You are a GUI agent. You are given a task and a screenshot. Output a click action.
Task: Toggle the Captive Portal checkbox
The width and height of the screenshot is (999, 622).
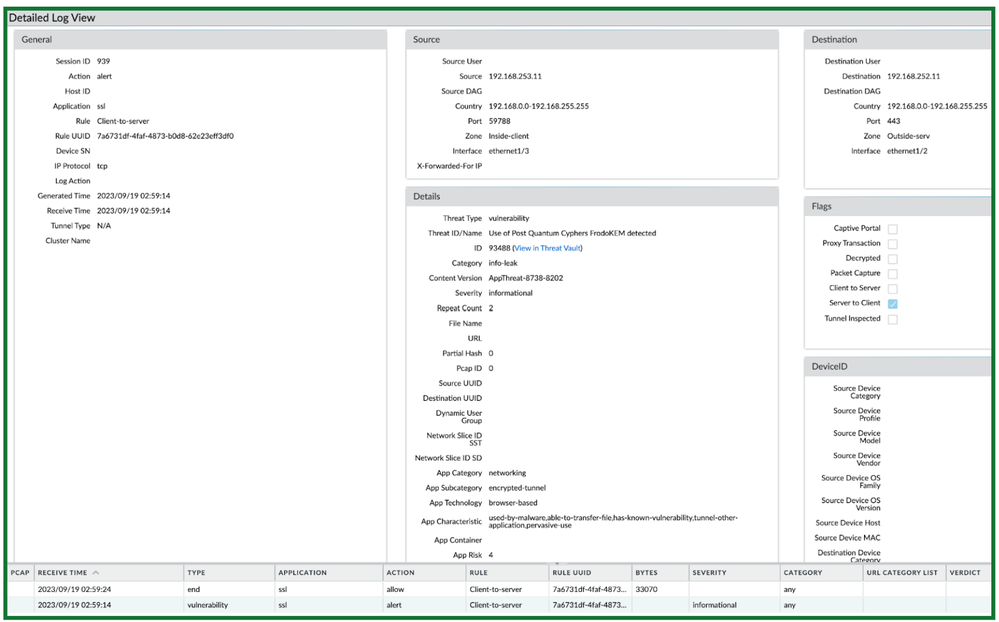click(x=892, y=229)
